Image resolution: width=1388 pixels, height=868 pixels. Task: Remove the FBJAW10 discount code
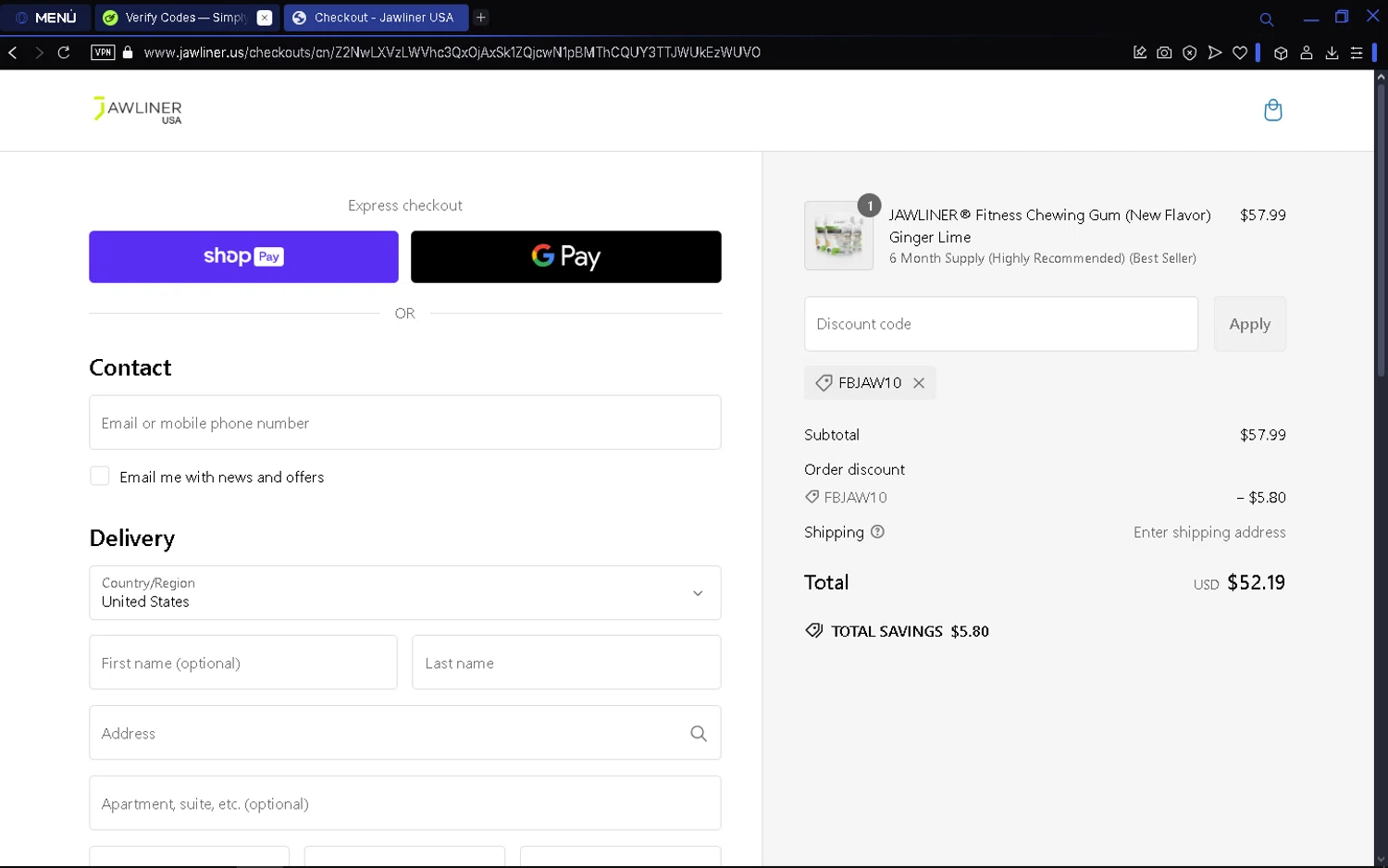[919, 383]
